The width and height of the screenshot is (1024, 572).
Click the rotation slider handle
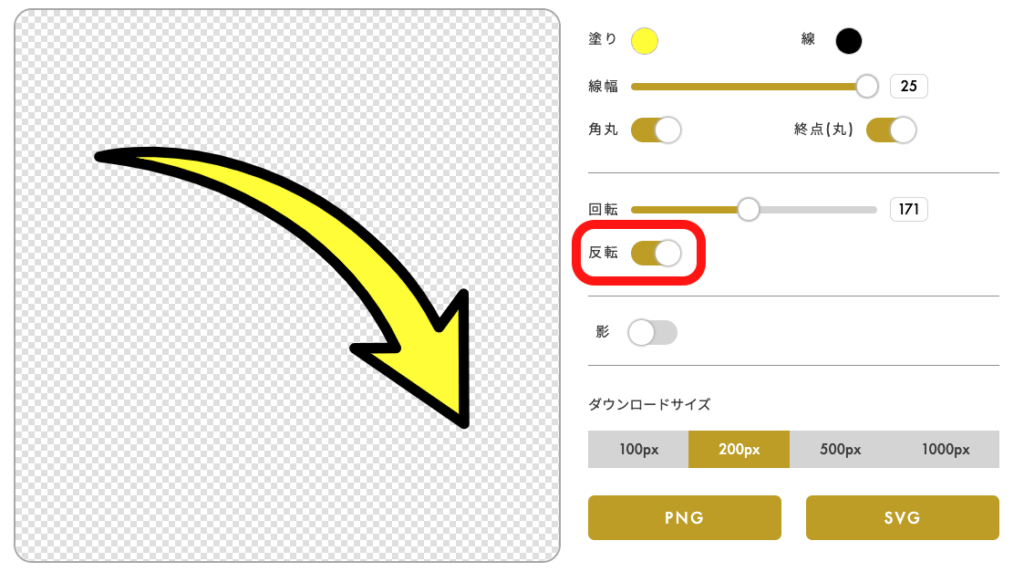click(748, 210)
